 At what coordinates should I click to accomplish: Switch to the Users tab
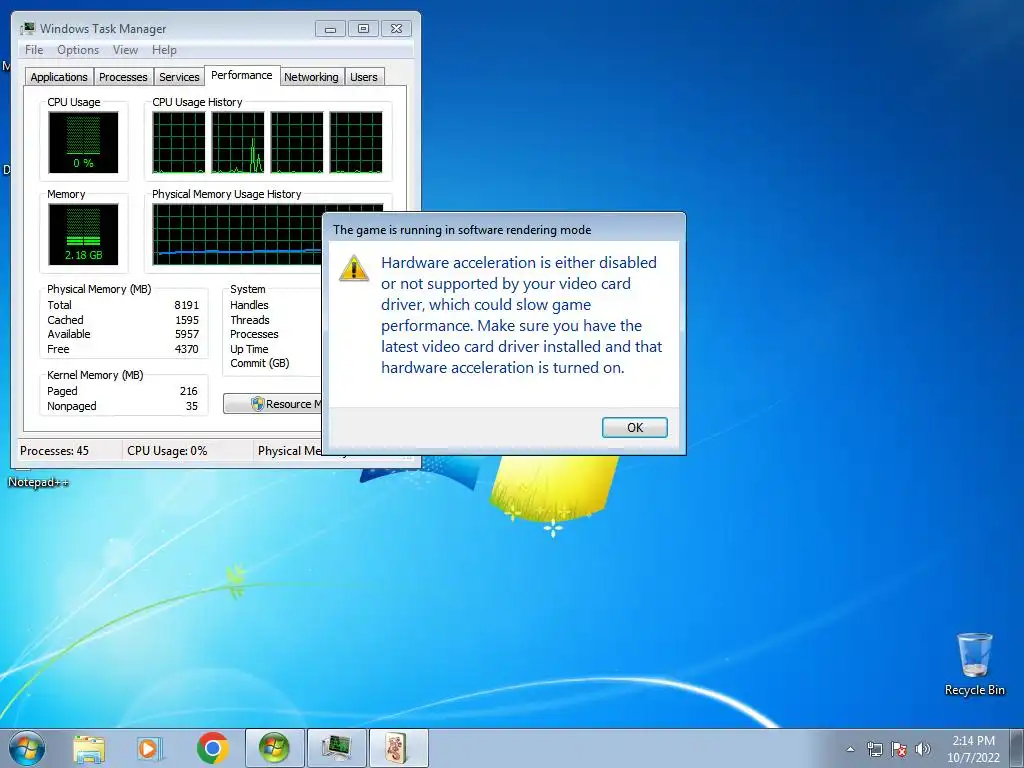click(364, 77)
